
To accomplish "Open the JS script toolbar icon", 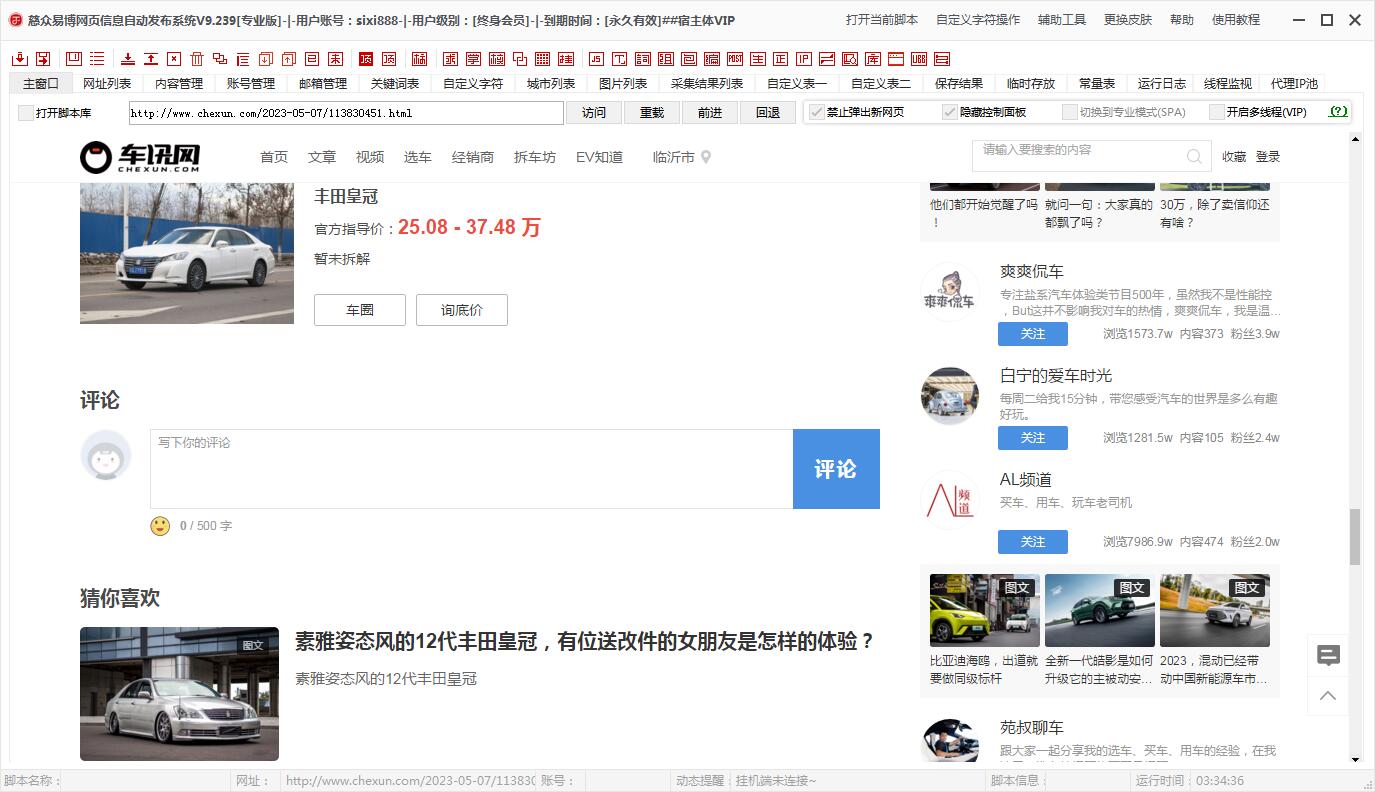I will click(596, 59).
